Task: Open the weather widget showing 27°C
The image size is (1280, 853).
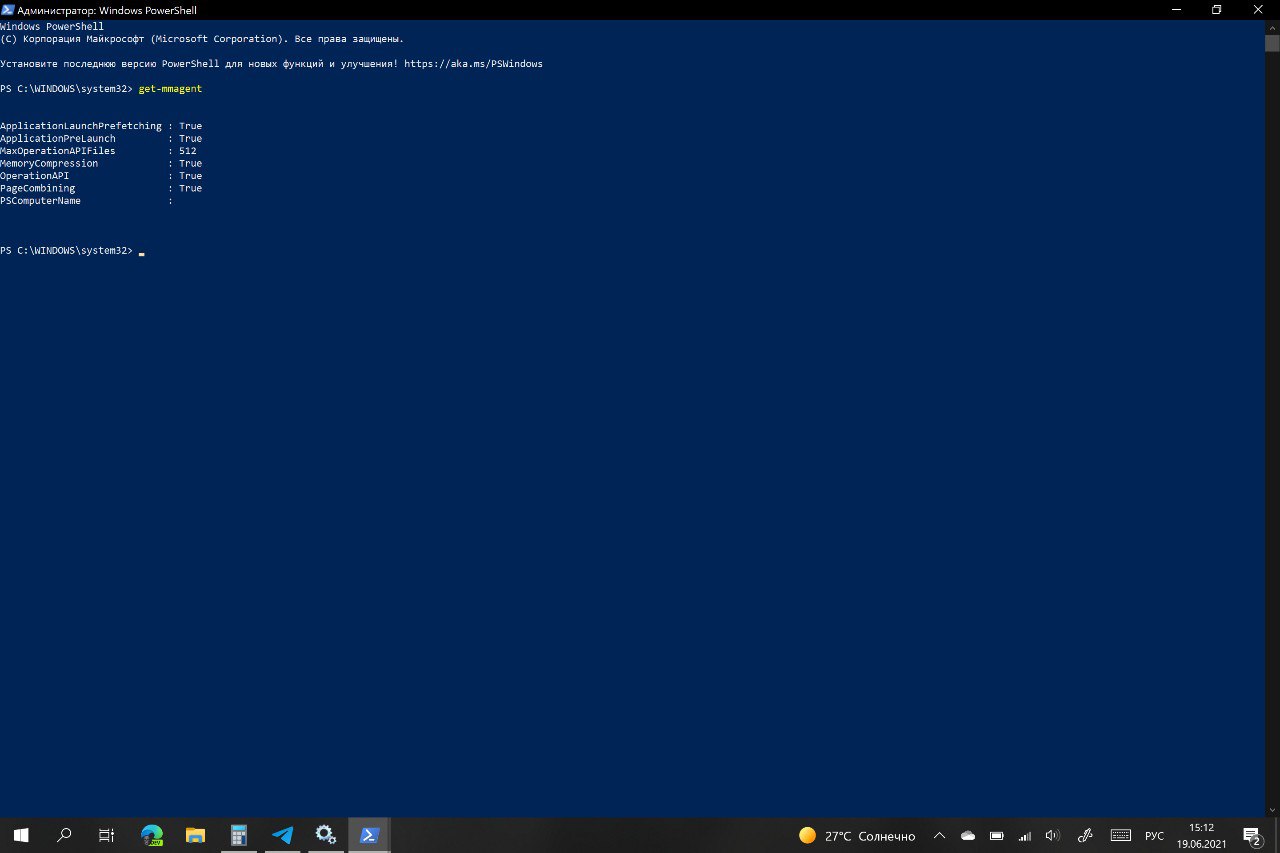Action: [857, 836]
